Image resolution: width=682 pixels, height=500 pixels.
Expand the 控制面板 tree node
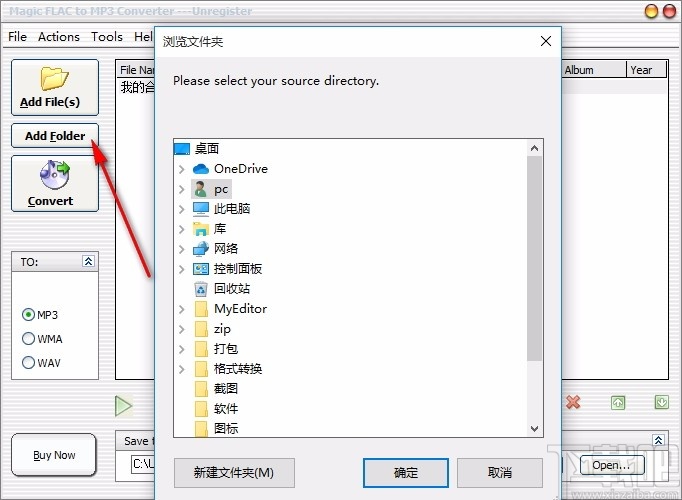pyautogui.click(x=182, y=269)
